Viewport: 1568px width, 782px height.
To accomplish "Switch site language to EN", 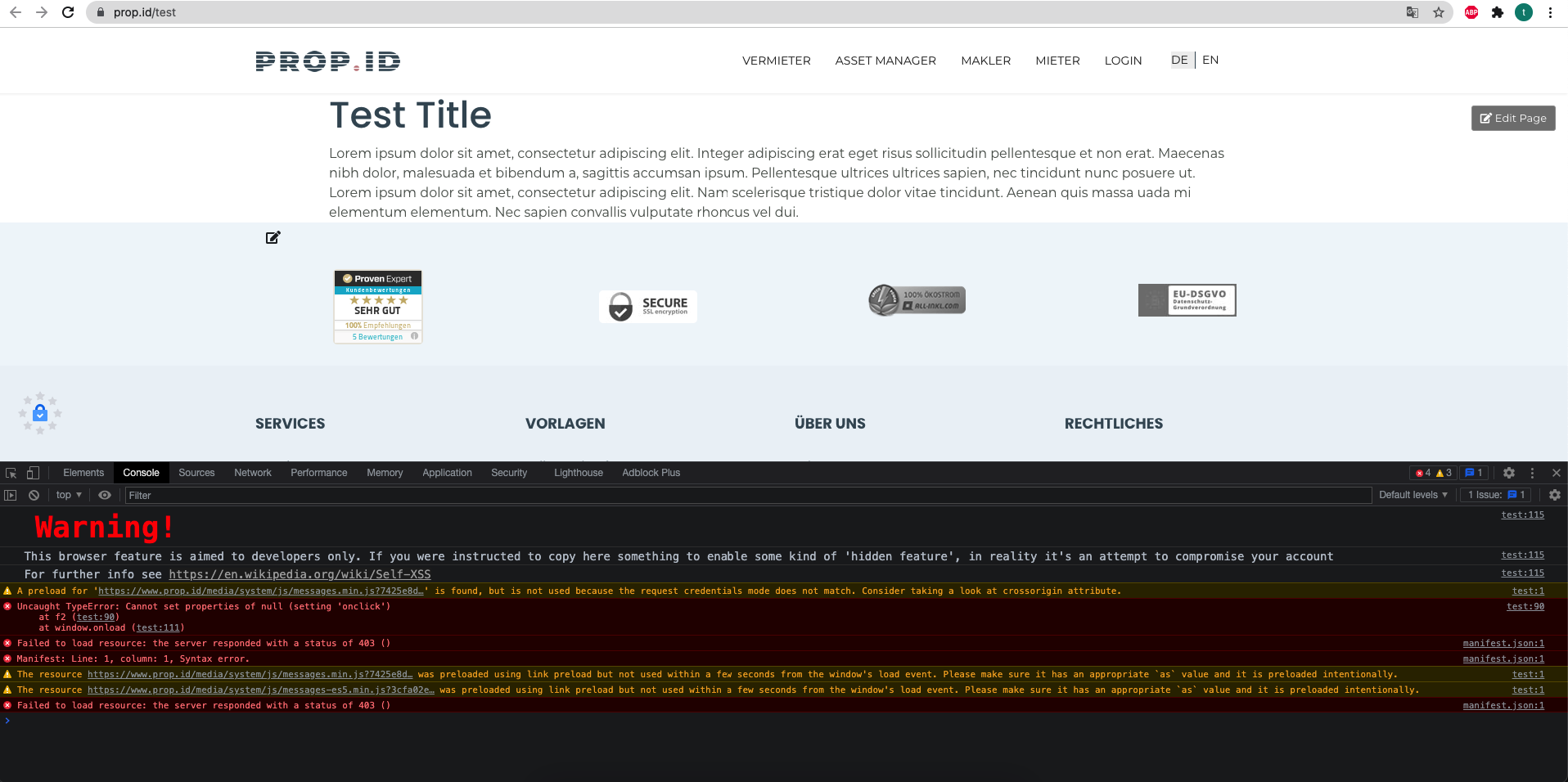I will pyautogui.click(x=1210, y=60).
